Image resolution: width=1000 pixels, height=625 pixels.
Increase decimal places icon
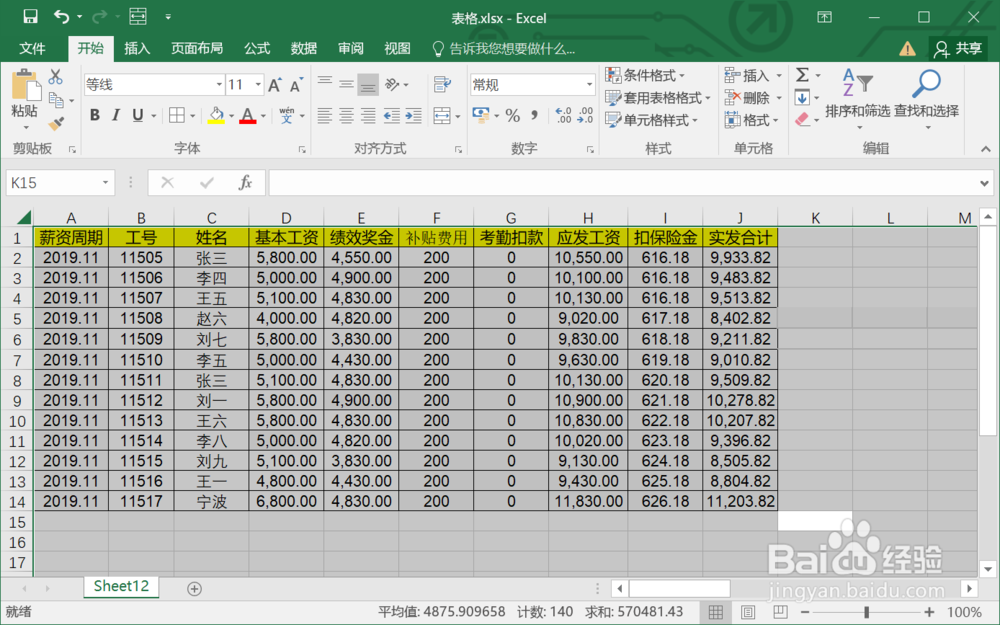coord(564,115)
